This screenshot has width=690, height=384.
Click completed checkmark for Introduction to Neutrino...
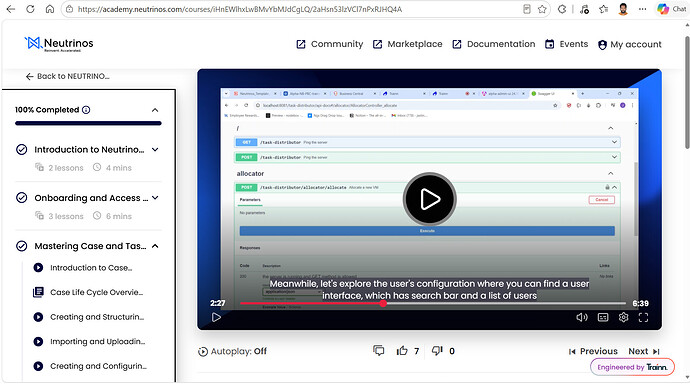point(22,150)
